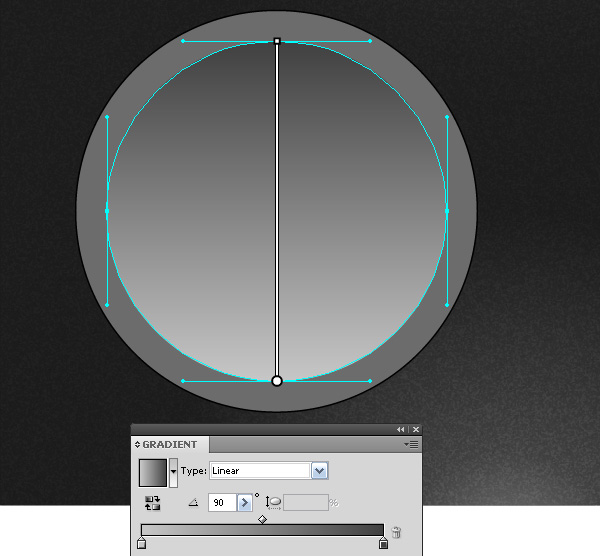Open the angle value flyout arrow
The width and height of the screenshot is (600, 556).
tap(245, 502)
